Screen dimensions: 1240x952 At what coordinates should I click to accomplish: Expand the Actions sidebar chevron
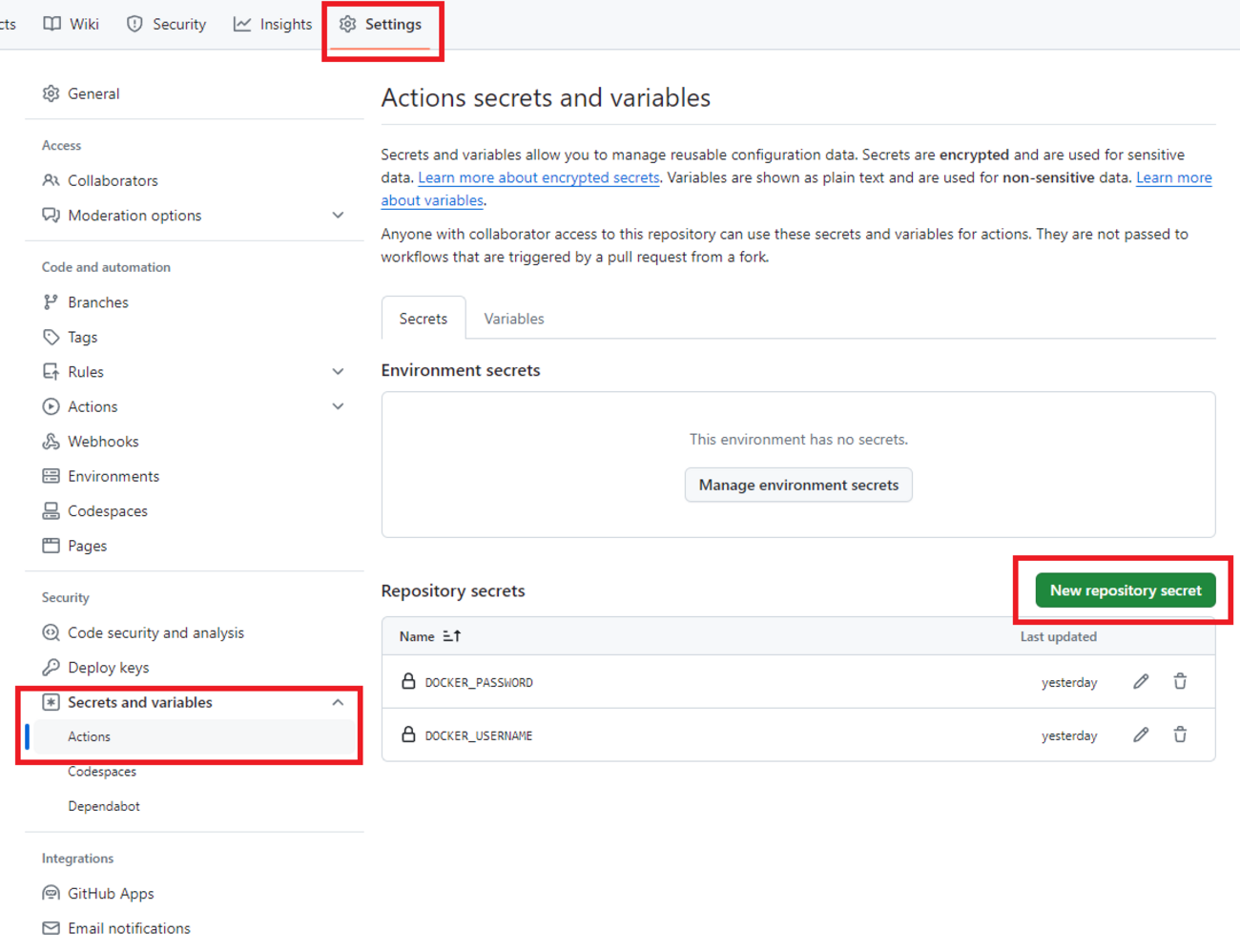[338, 406]
